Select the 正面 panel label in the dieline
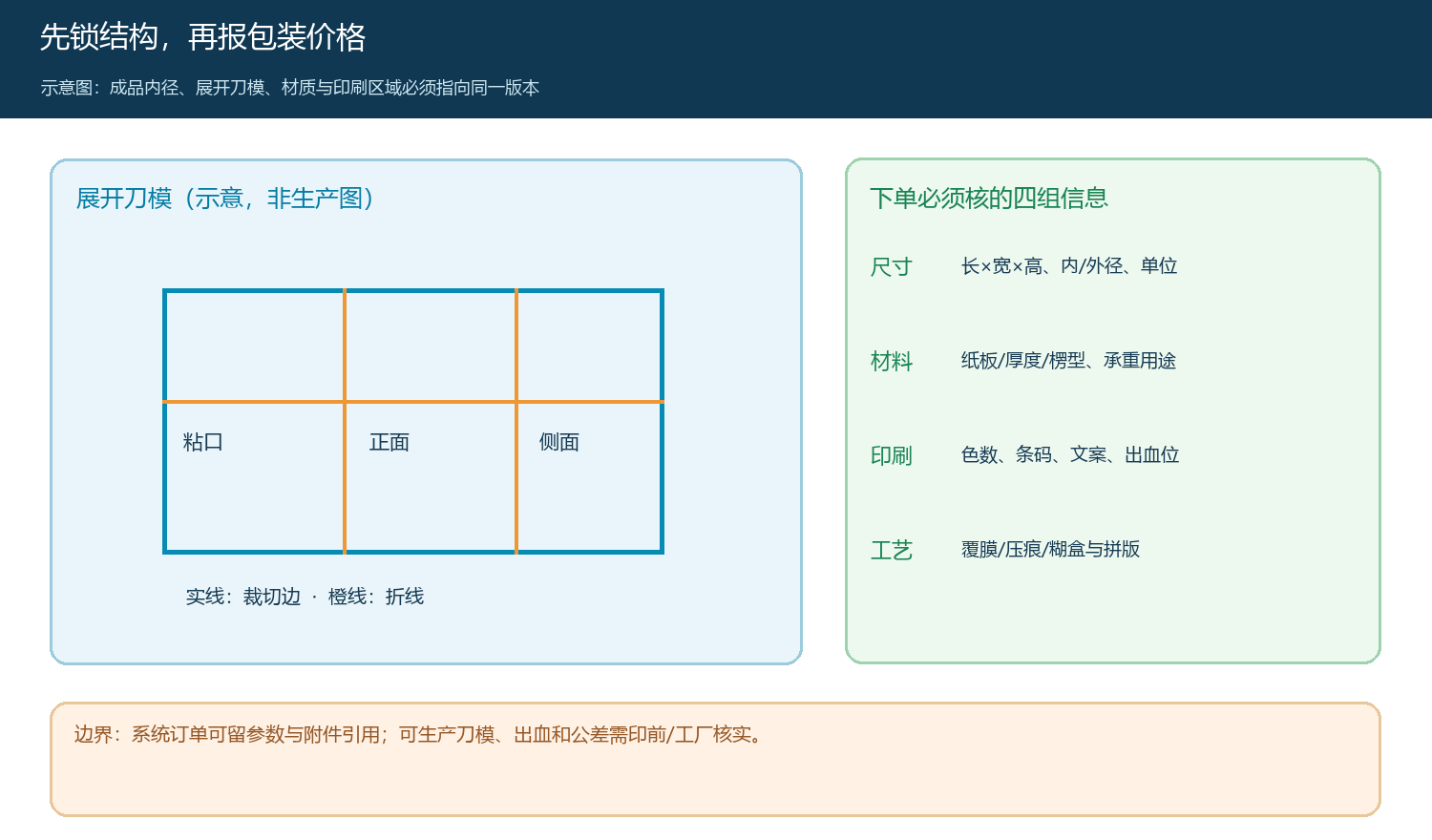 390,442
